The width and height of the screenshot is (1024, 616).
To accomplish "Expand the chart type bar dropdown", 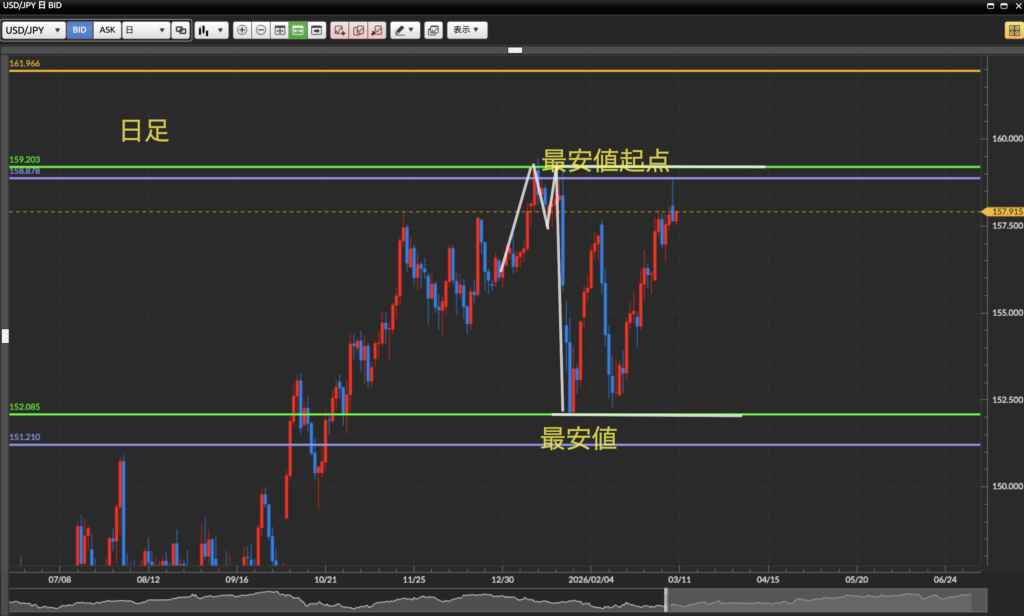I will click(211, 30).
